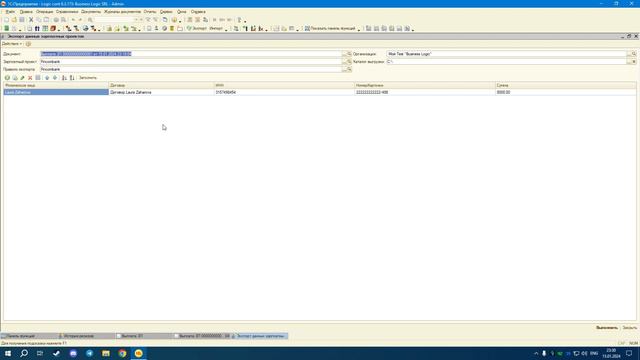Click the Save diskette icon in the main toolbar

point(22,20)
